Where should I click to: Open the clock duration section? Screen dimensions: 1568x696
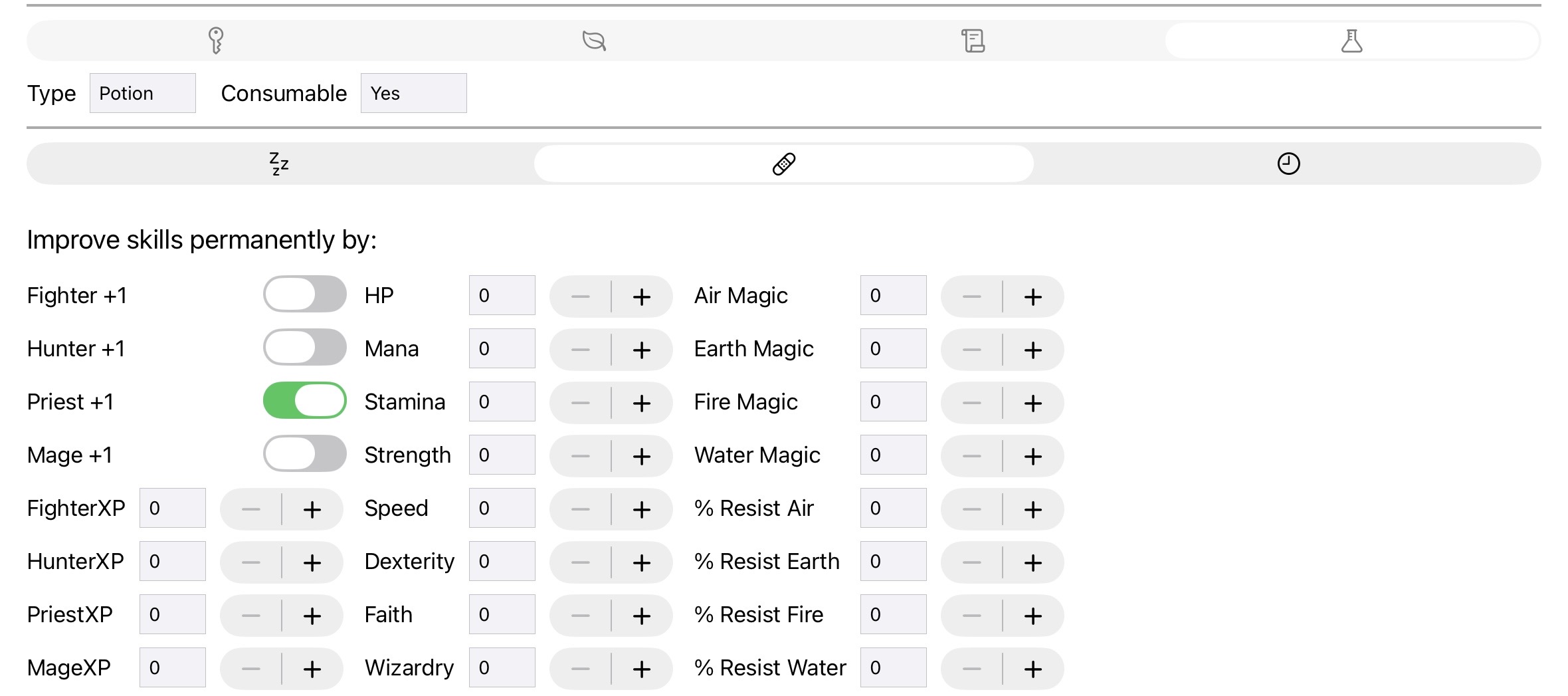point(1288,163)
